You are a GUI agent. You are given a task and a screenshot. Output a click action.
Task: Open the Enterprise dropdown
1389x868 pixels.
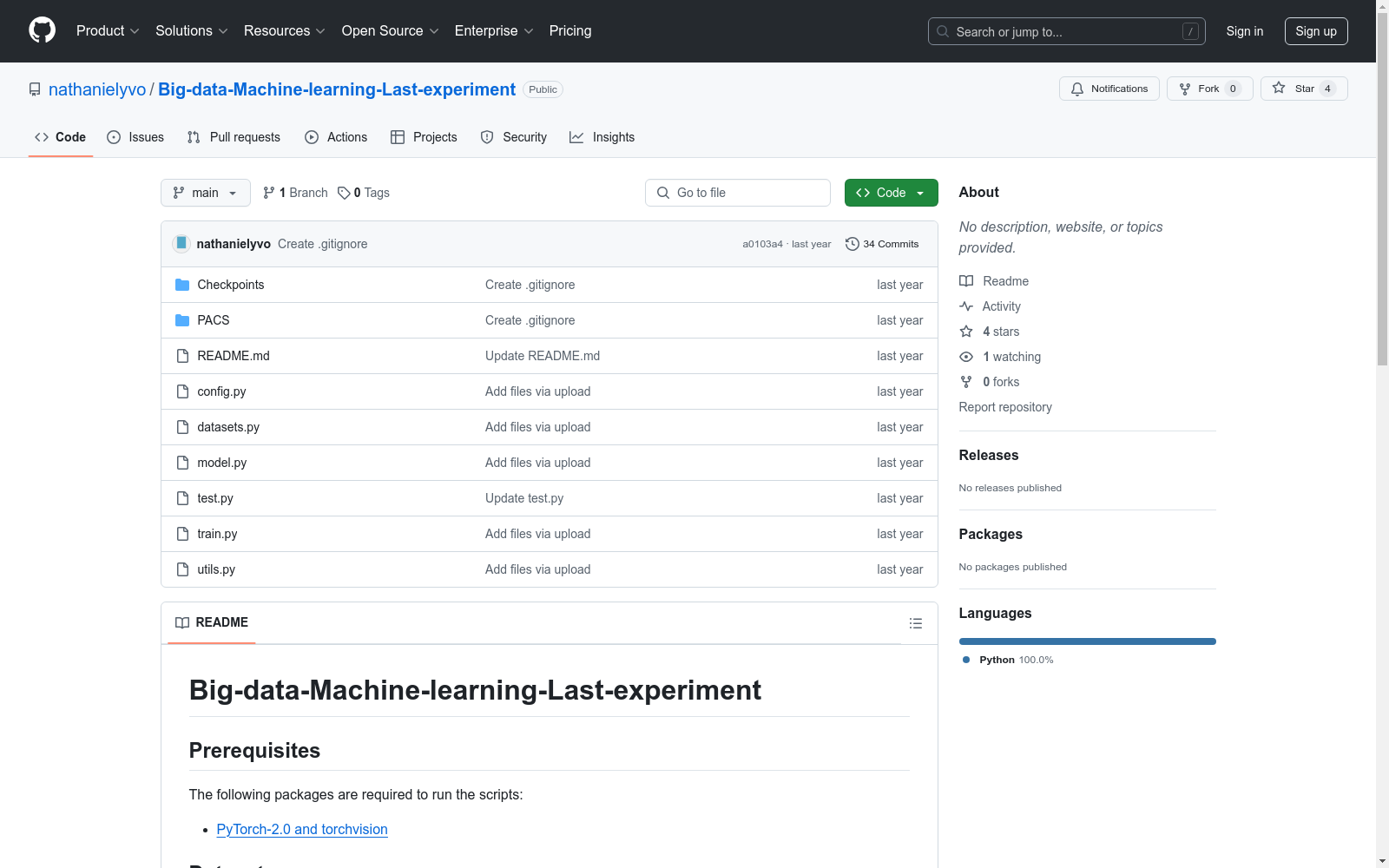tap(494, 30)
